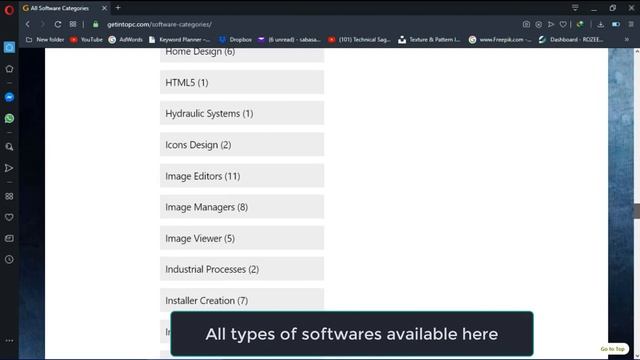The width and height of the screenshot is (640, 360).
Task: Open the Opera menu logo
Action: point(9,9)
